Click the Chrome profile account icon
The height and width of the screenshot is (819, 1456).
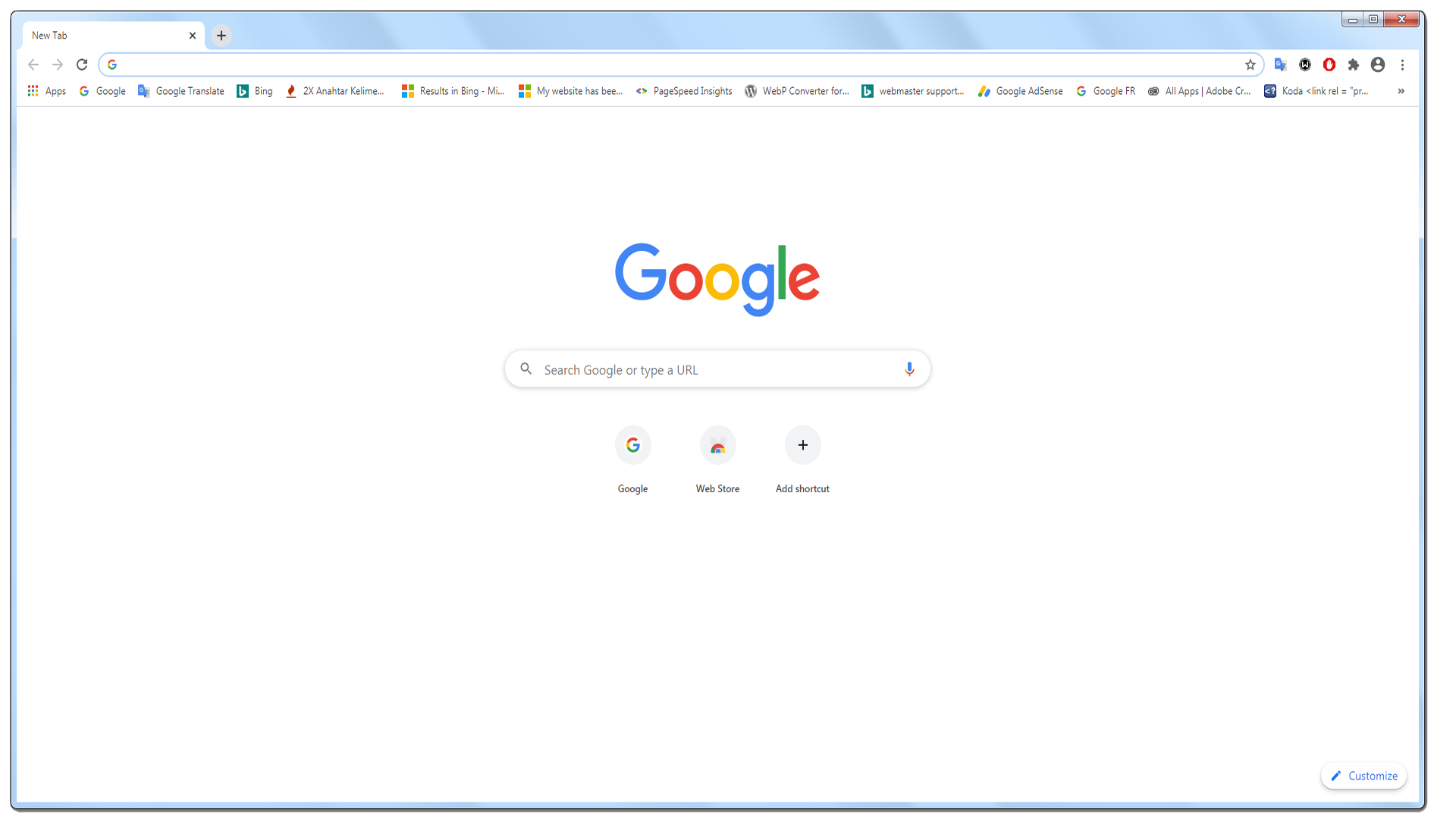tap(1378, 64)
